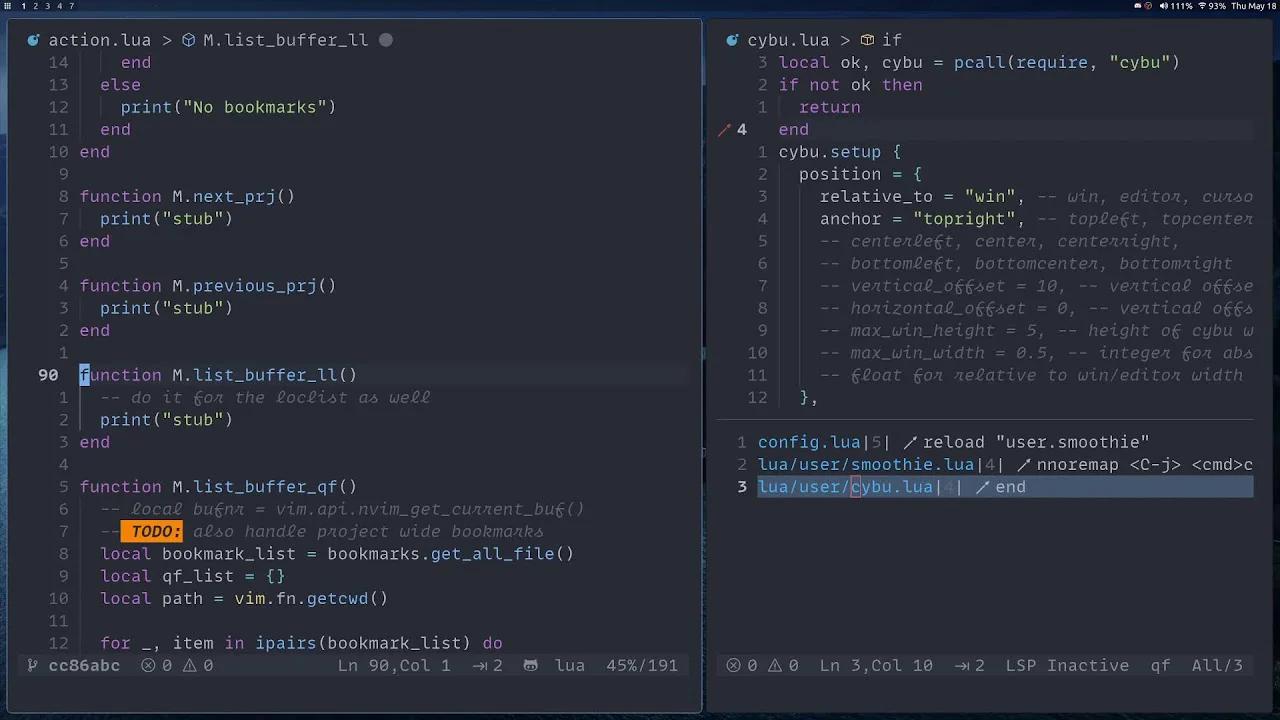Click the namespace icon before "if" in cybu.lua breadcrumb

[x=868, y=40]
